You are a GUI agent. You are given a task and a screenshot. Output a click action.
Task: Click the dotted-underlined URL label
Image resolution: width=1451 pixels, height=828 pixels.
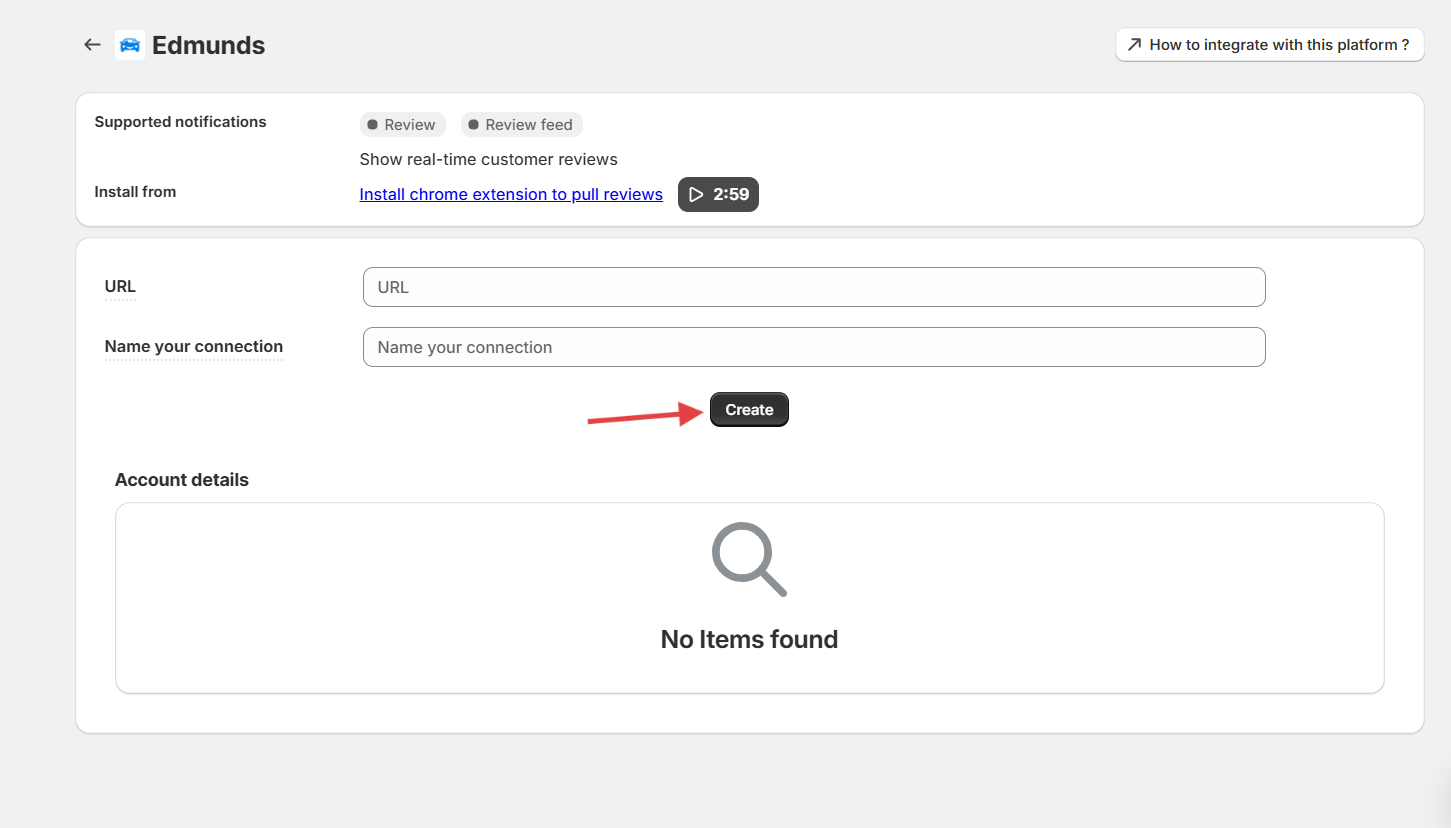click(x=120, y=287)
